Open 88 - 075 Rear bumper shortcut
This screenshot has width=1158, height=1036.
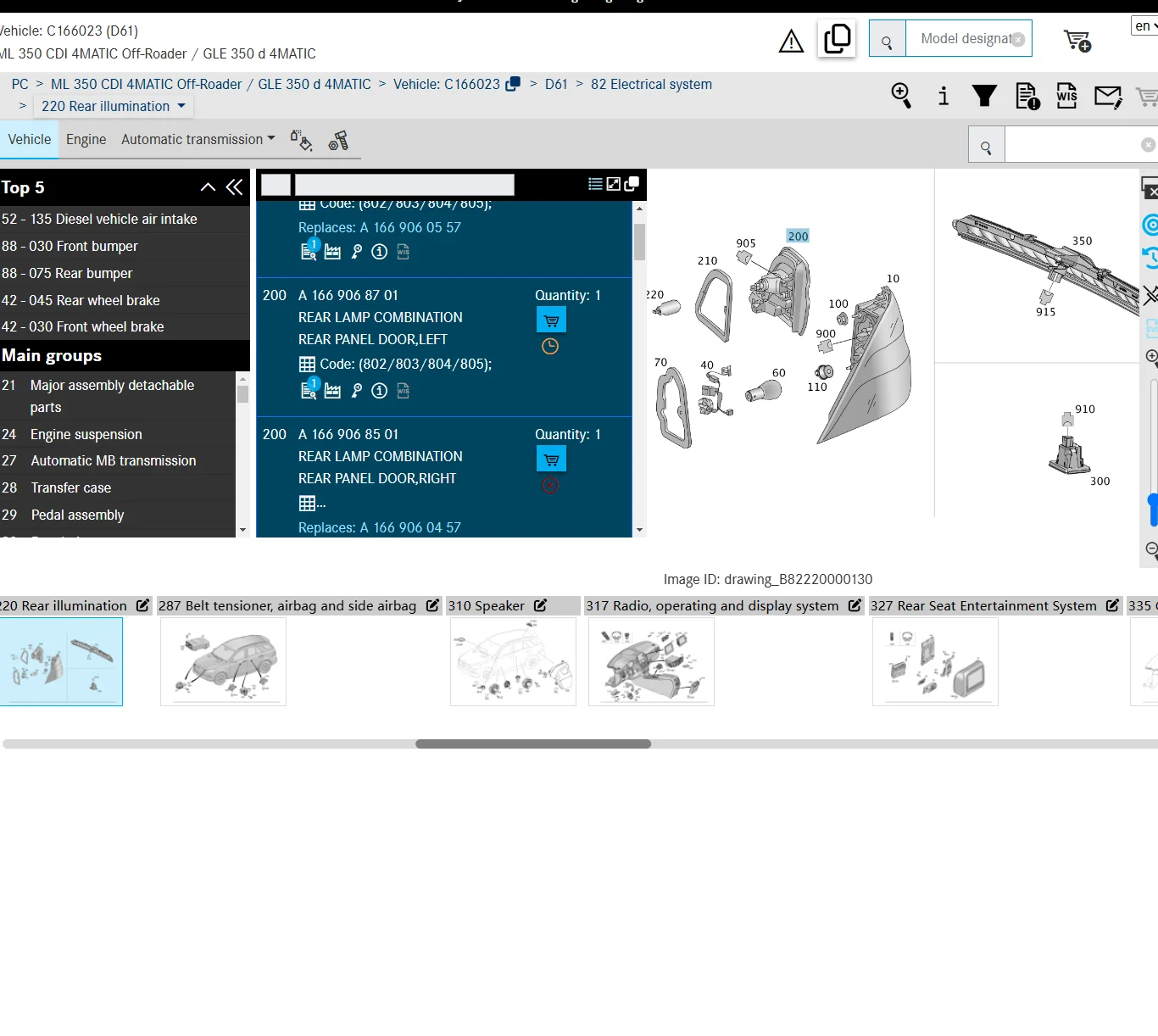[125, 273]
